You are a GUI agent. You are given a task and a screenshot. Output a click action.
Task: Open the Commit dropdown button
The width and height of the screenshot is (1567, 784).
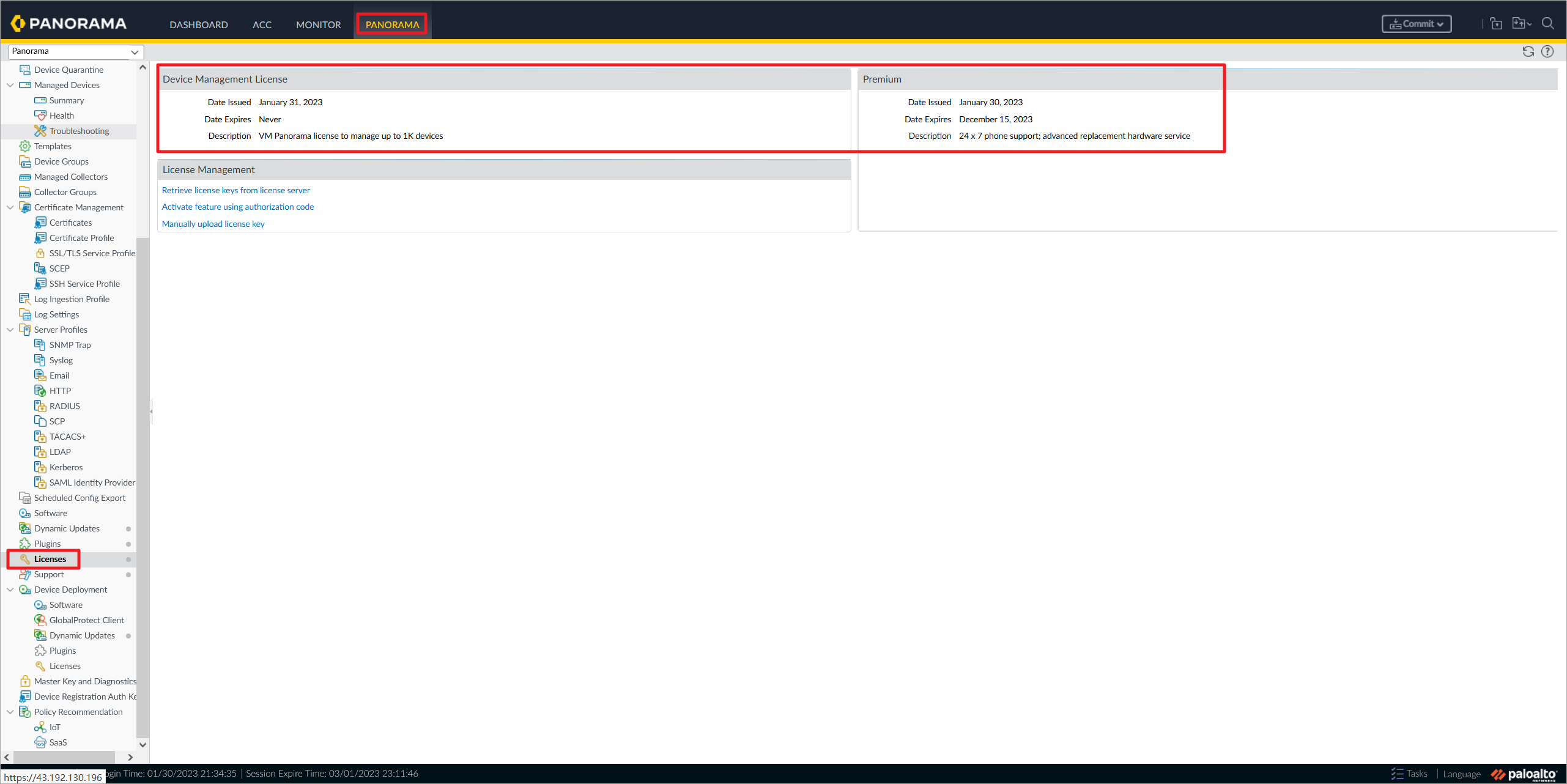point(1416,24)
